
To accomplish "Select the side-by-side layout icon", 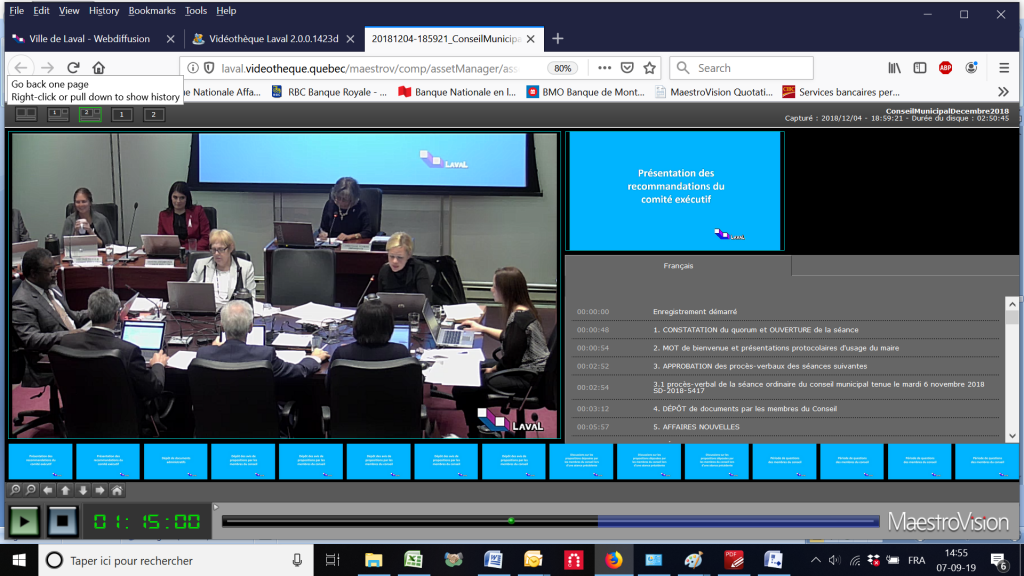I will (26, 114).
